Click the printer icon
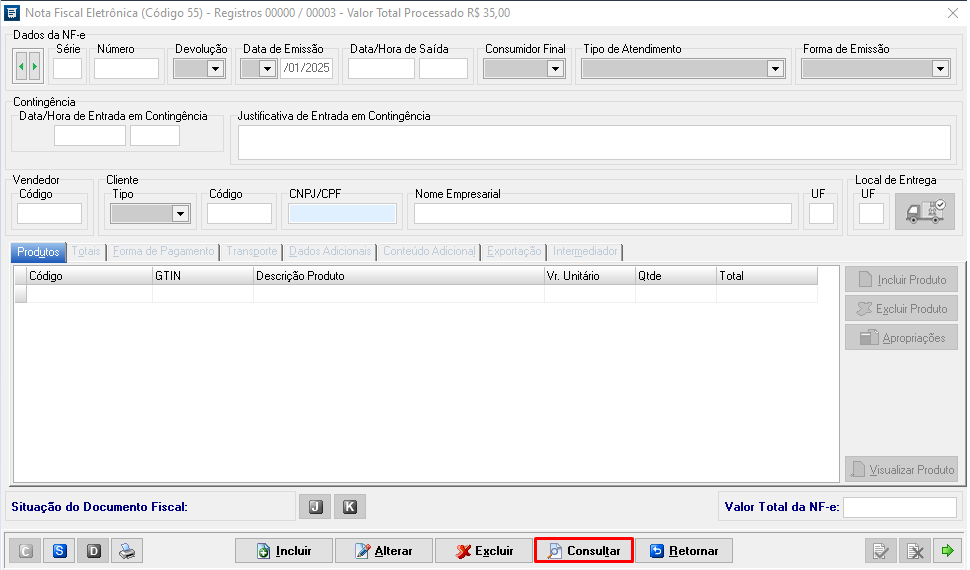Screen dimensions: 970x570 coord(126,551)
